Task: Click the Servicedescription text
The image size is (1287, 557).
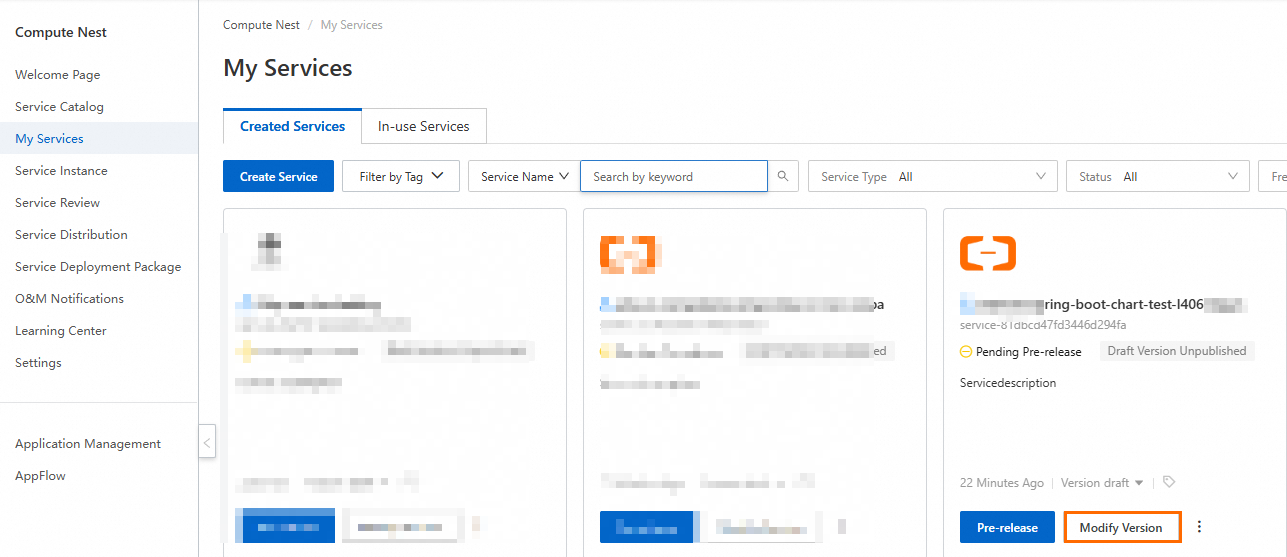Action: coord(1008,383)
